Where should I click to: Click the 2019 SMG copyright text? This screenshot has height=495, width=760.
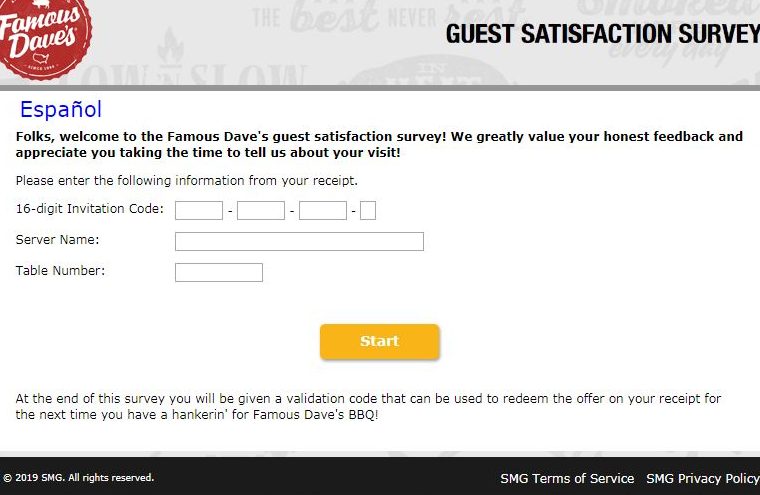(79, 478)
